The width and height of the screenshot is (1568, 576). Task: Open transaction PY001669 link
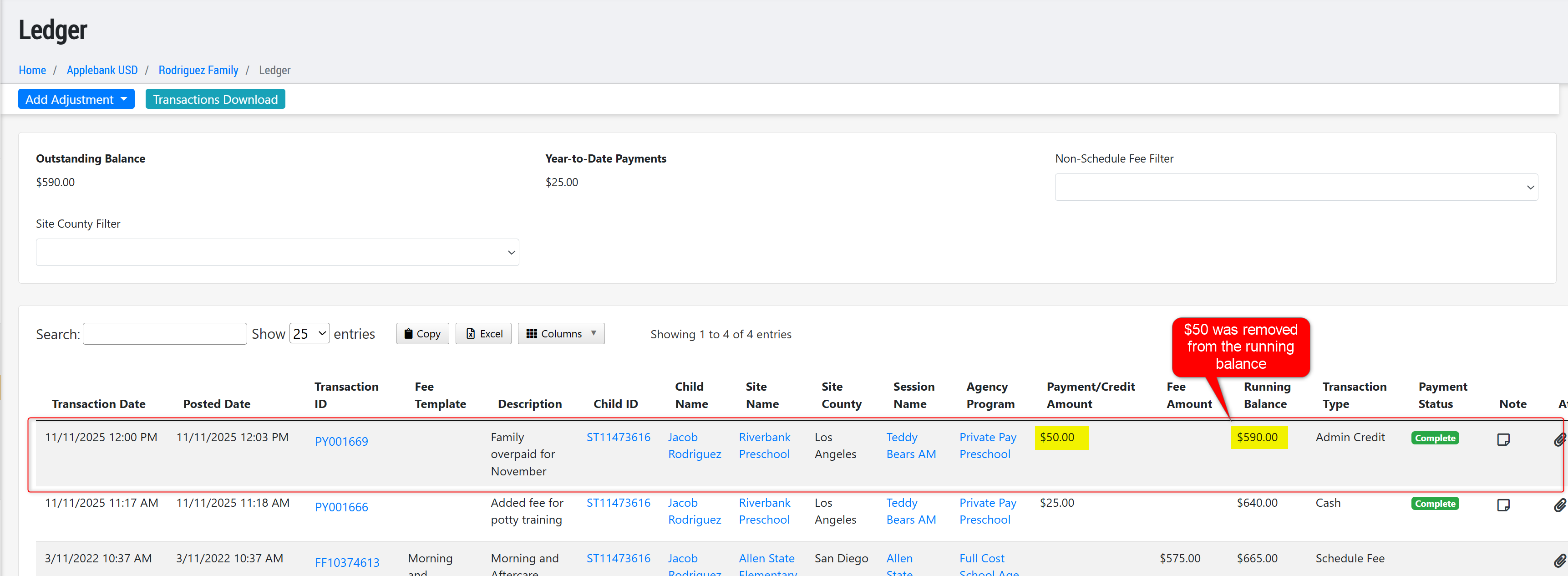point(341,441)
